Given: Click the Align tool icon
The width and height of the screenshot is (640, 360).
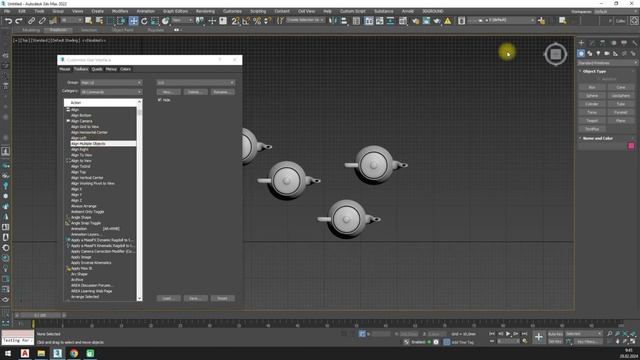Looking at the screenshot, I should 344,21.
